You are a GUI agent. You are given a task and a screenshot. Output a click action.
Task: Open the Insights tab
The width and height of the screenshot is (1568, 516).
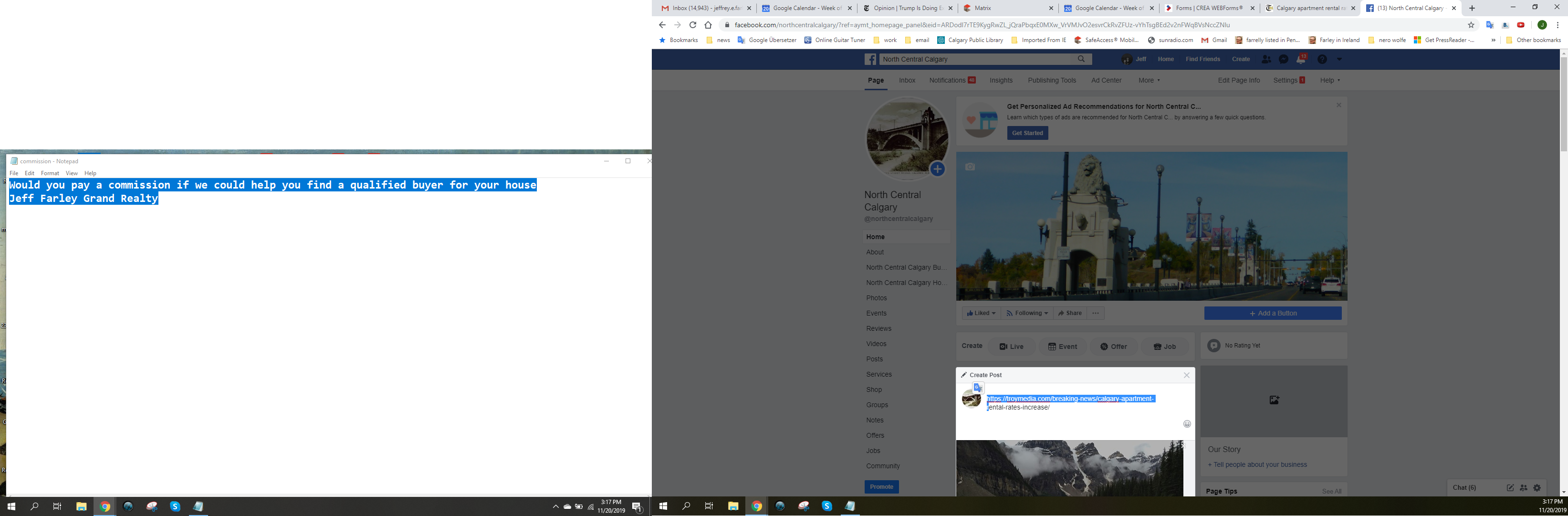[1001, 80]
